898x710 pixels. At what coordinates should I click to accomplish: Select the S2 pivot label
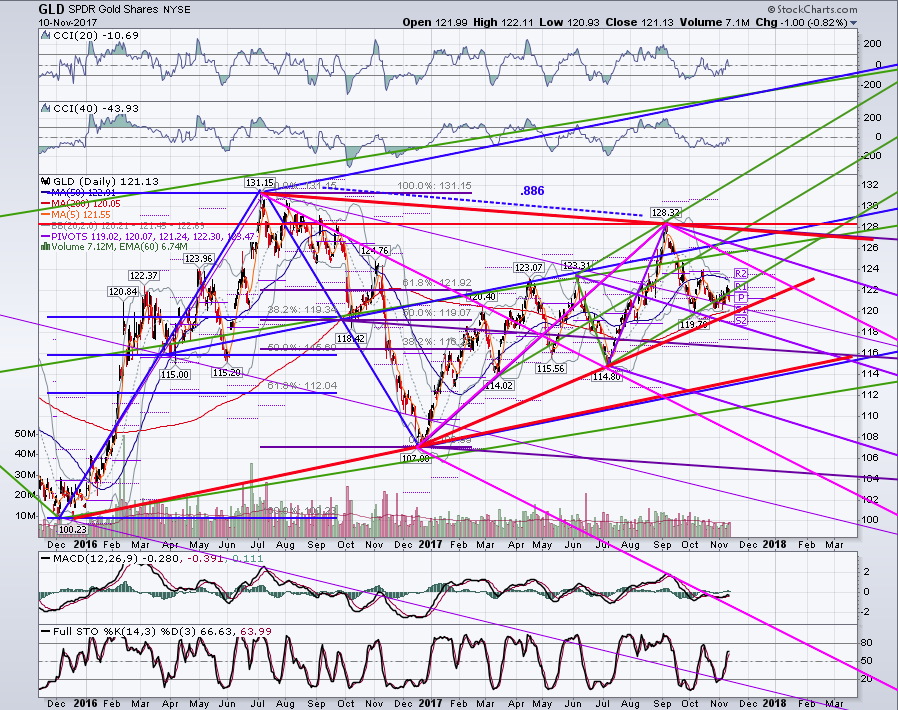[741, 321]
